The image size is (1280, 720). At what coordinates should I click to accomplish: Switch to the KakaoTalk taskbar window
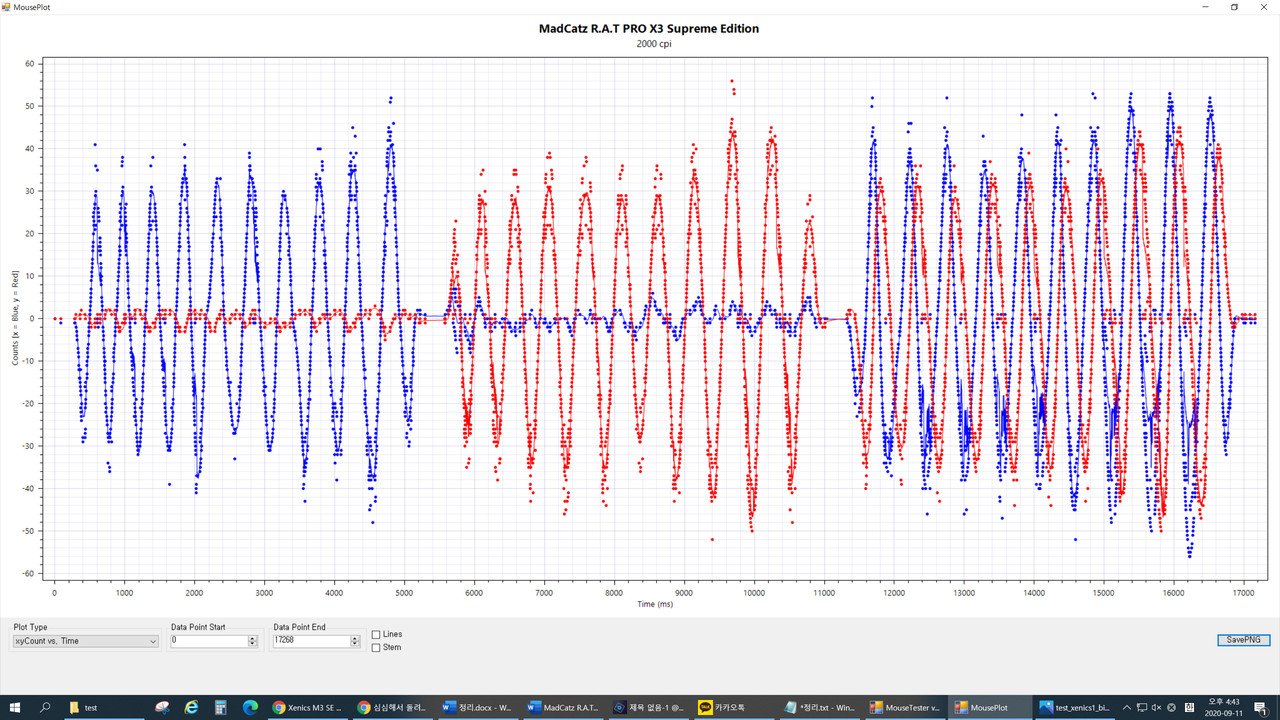(735, 707)
